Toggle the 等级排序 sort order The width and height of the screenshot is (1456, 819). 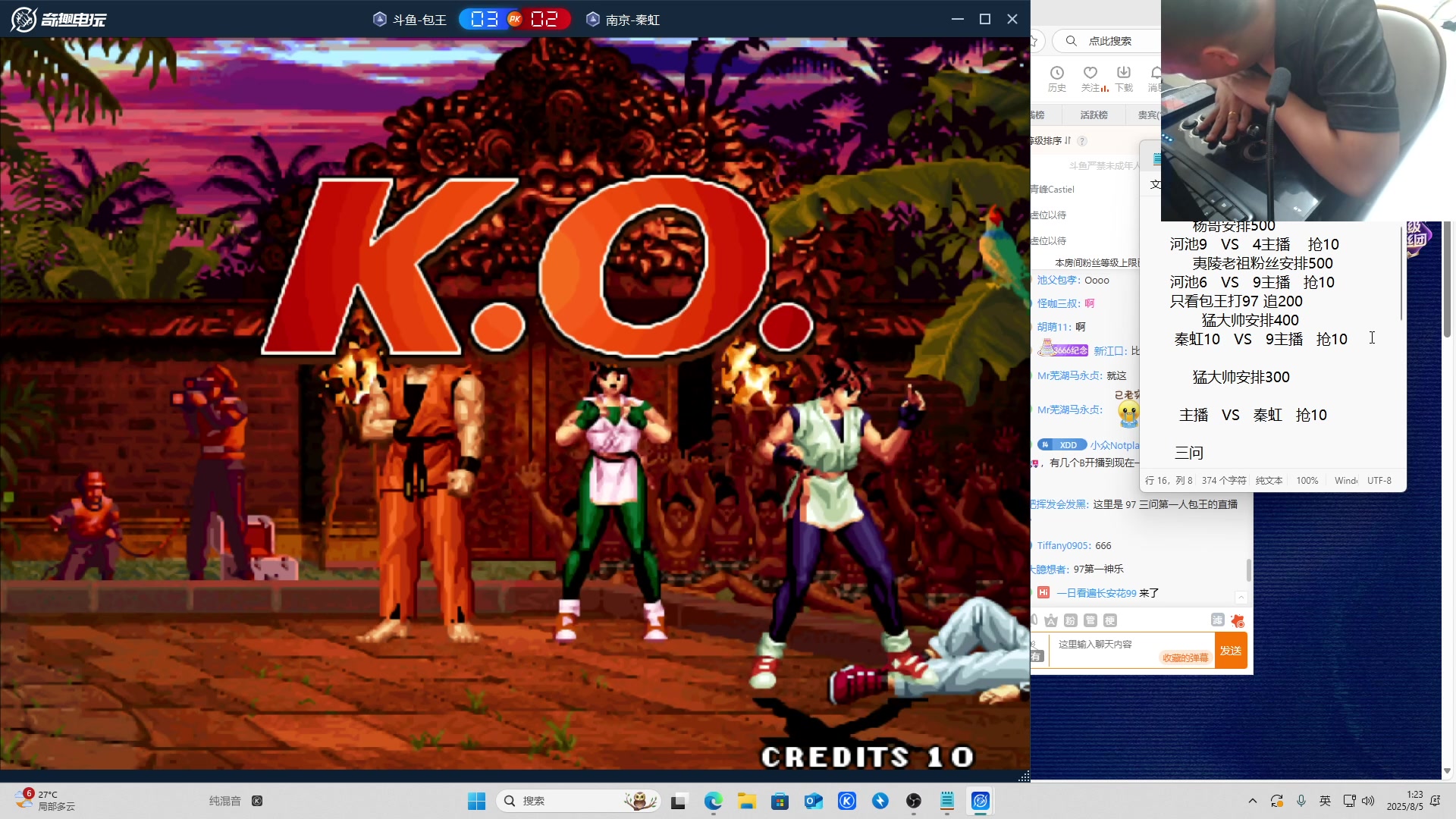click(1051, 140)
